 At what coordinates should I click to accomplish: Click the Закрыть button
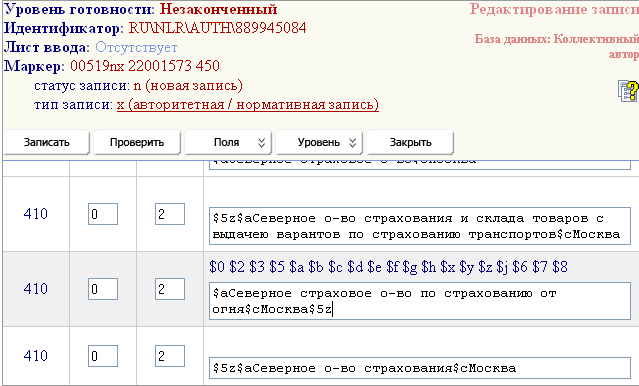(410, 142)
